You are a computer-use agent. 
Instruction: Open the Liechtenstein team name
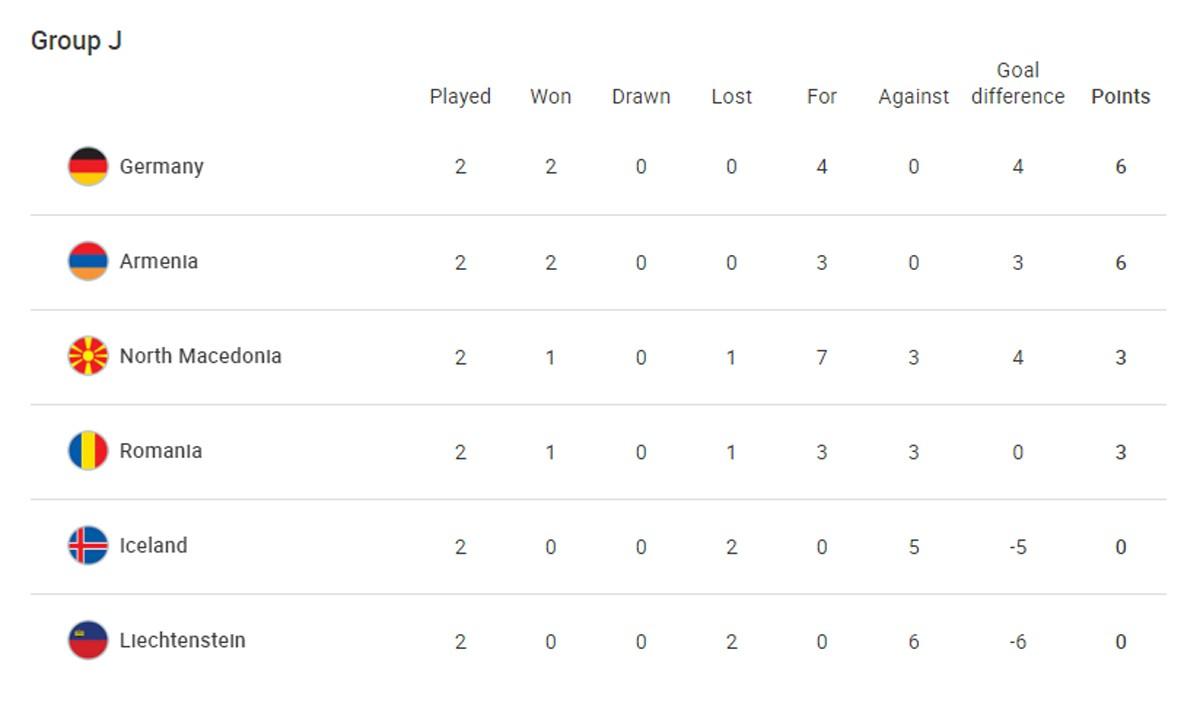(x=182, y=641)
